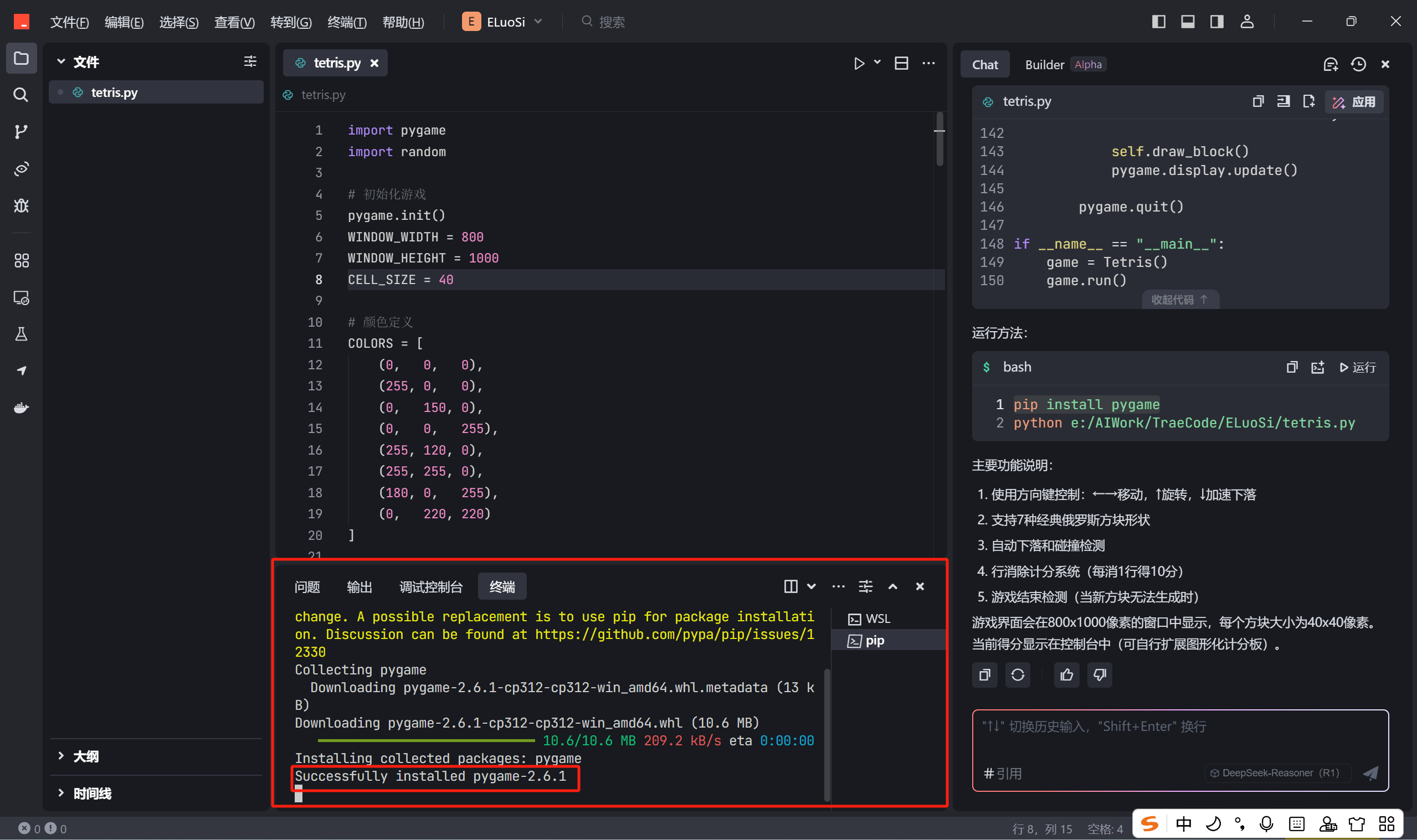This screenshot has height=840, width=1417.
Task: Click the 应用 apply button
Action: (1354, 102)
